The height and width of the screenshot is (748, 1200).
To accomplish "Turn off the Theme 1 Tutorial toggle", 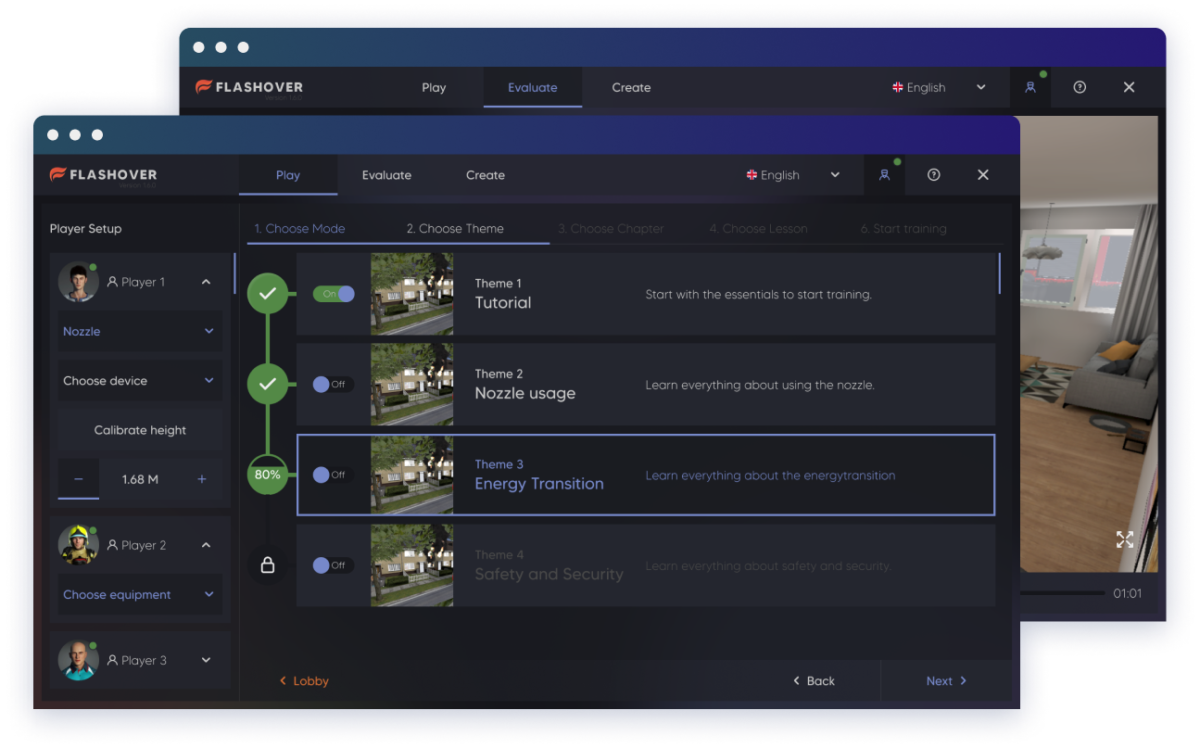I will (x=334, y=294).
